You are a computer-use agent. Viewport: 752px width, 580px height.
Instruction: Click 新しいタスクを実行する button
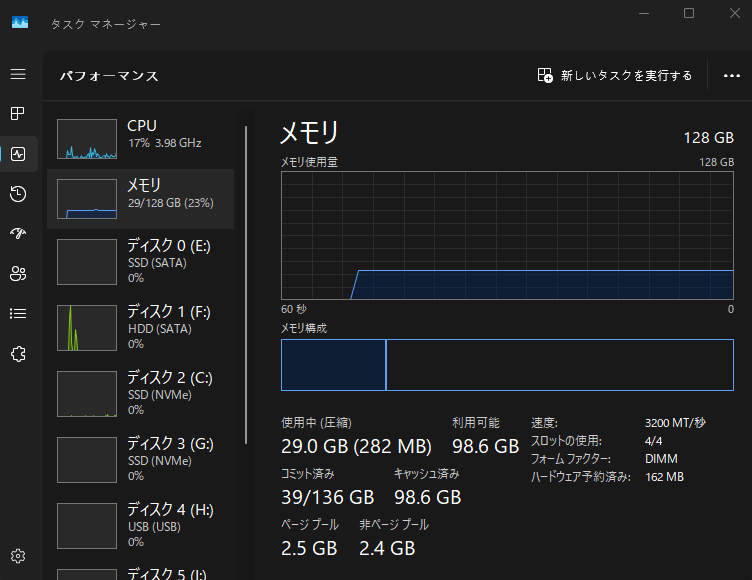[615, 75]
